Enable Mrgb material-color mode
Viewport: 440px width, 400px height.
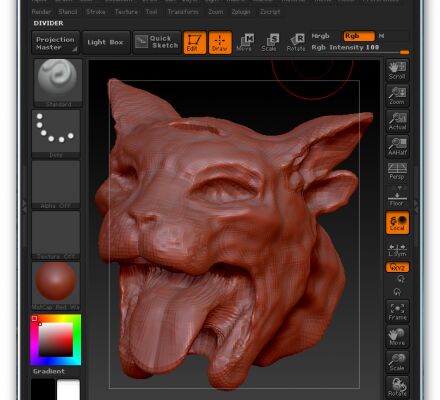click(x=321, y=36)
